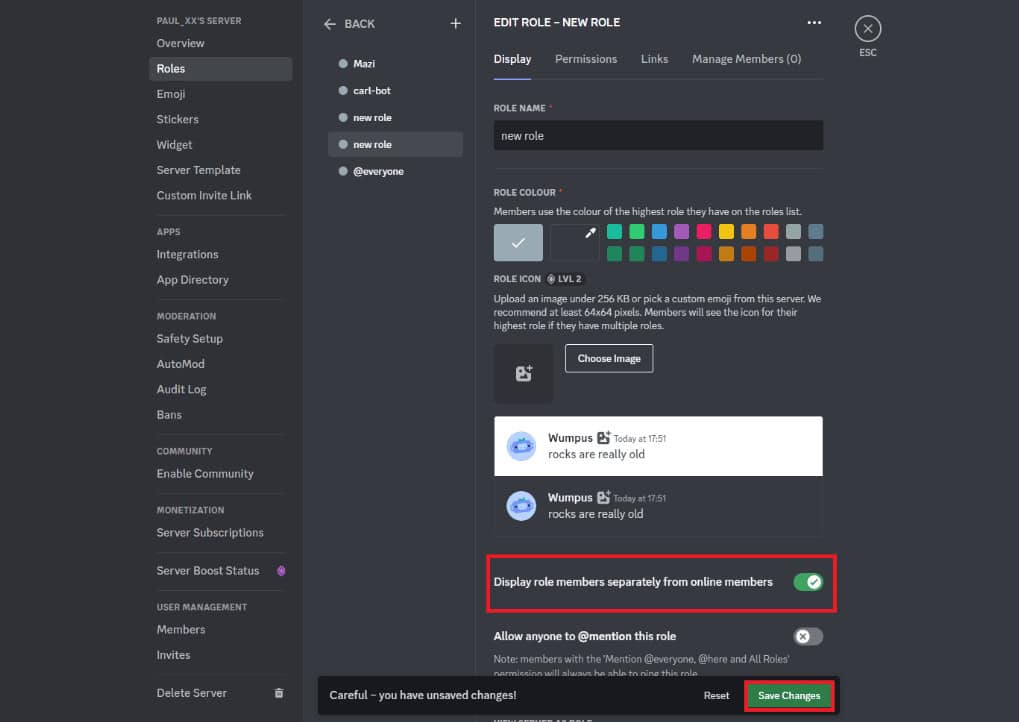Toggle display role members separately switch

808,582
